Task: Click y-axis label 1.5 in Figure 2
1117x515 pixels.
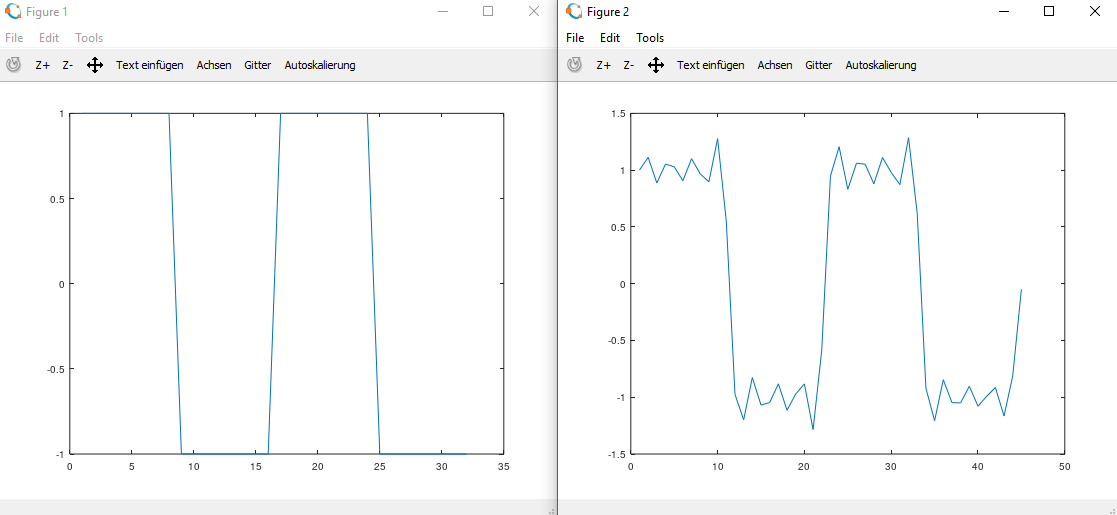Action: (617, 113)
